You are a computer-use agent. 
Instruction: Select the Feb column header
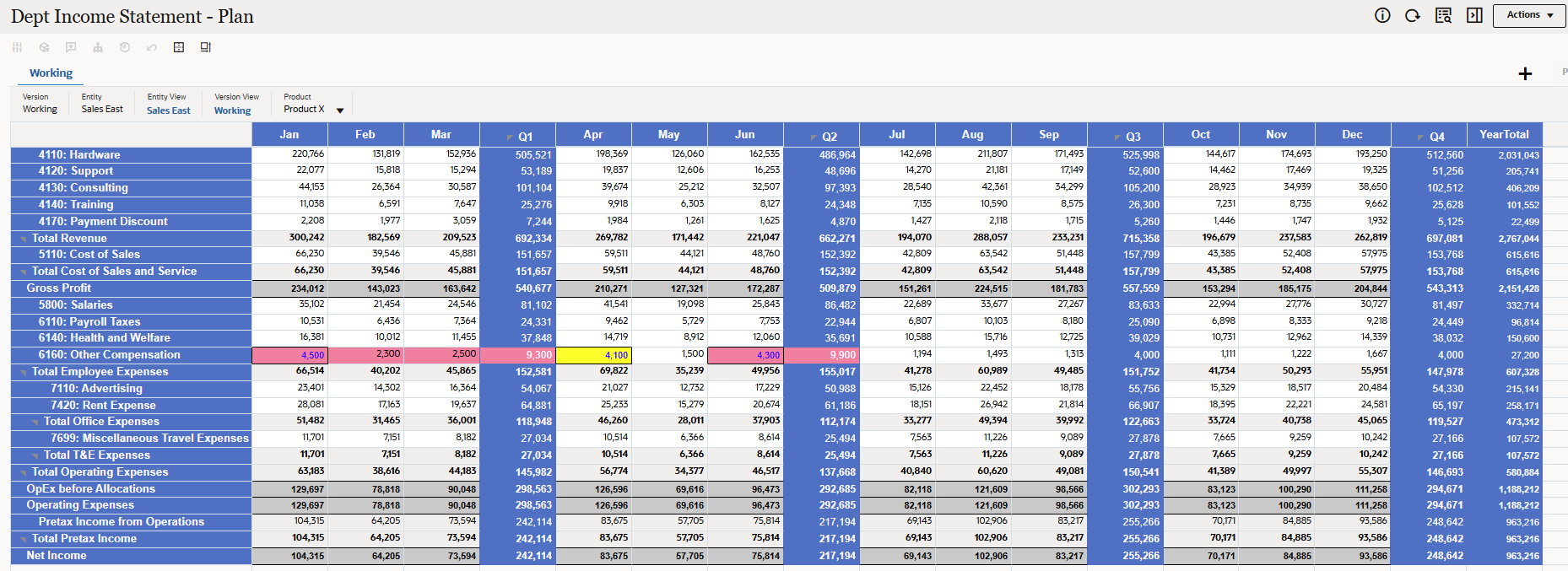point(365,134)
